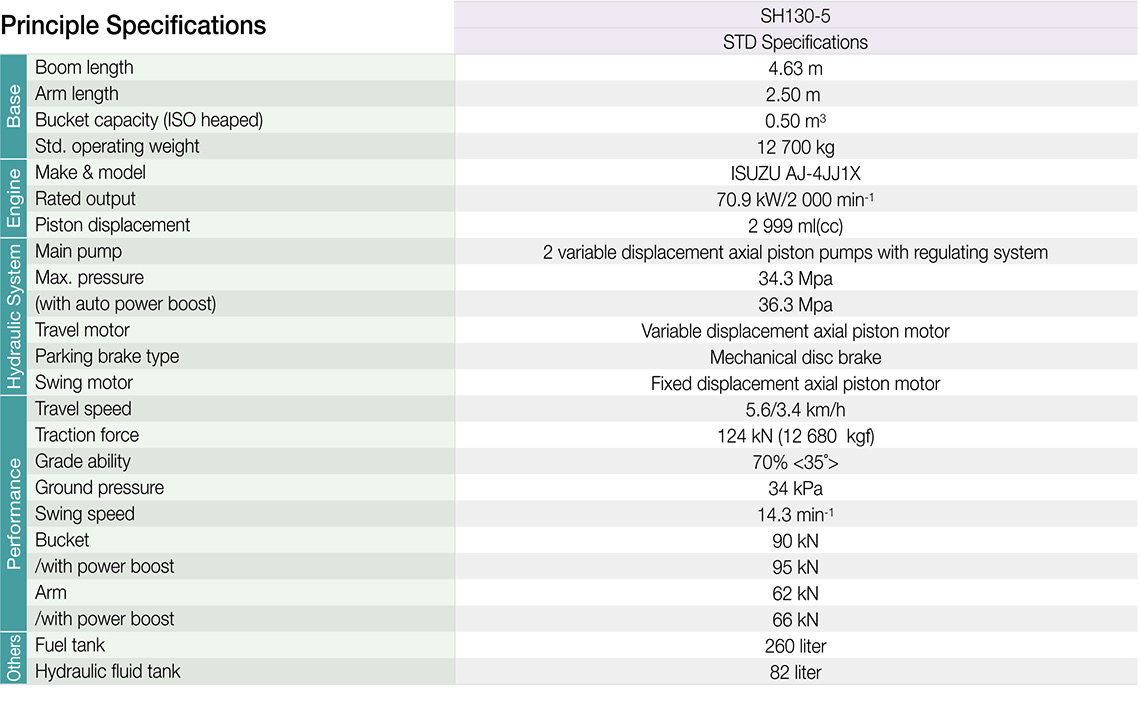Click the Boom length row label
Screen dimensions: 1140x717
(x=84, y=68)
